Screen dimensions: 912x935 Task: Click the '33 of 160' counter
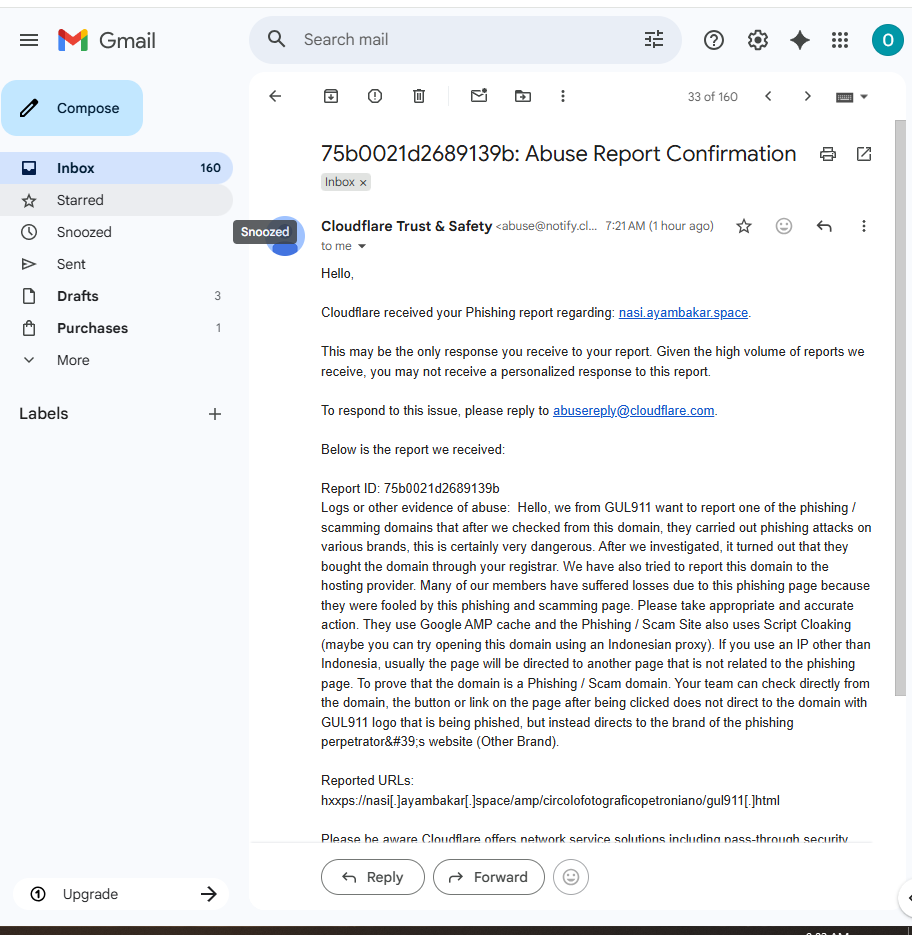tap(712, 97)
